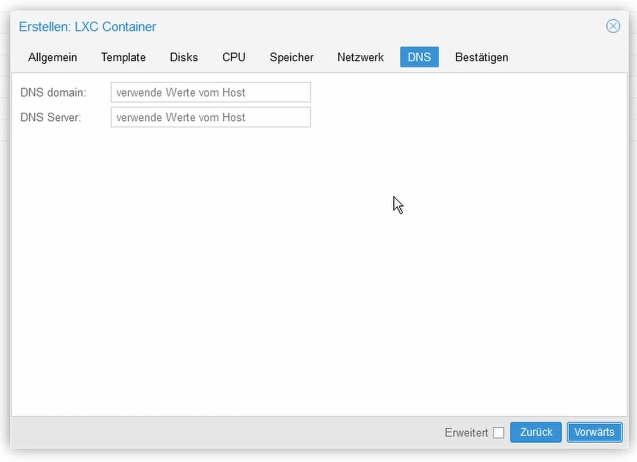Viewport: 637px width, 462px height.
Task: Click the DNS domain label
Action: [53, 93]
